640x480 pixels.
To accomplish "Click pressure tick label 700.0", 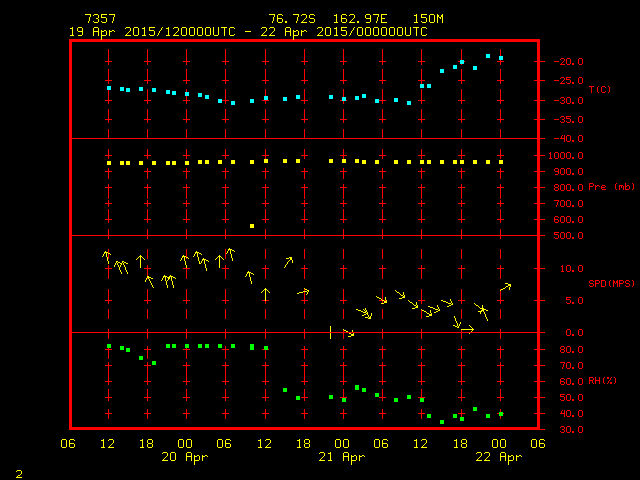I will point(568,204).
